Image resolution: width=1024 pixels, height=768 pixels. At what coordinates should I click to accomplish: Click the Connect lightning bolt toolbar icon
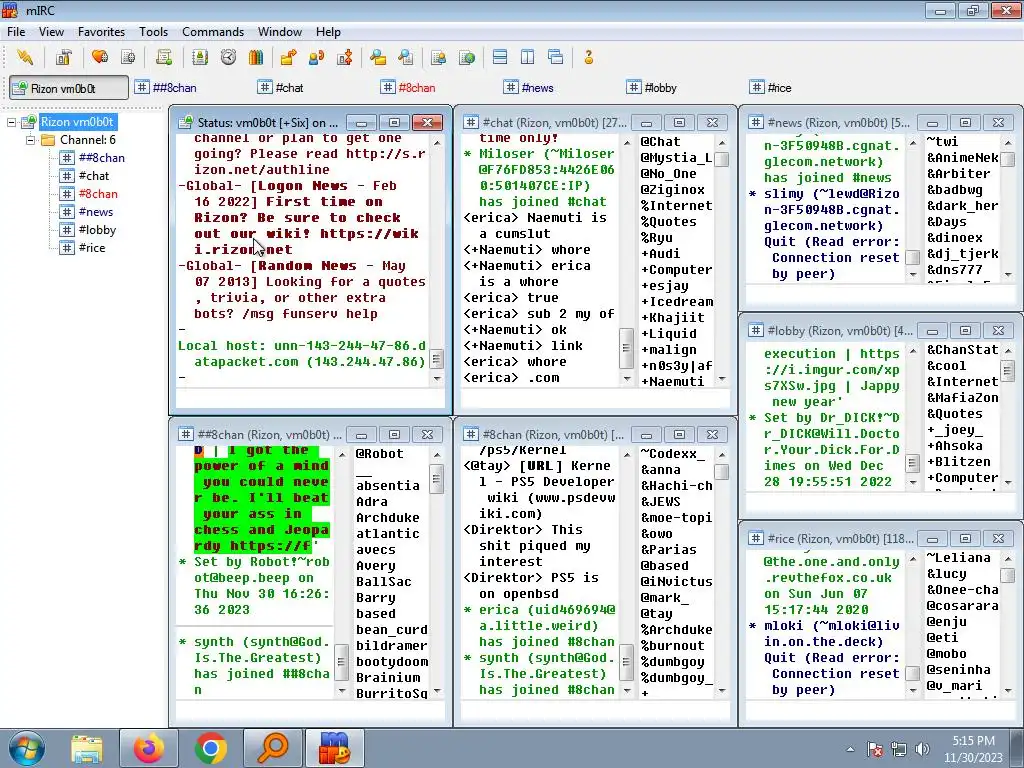click(x=25, y=57)
